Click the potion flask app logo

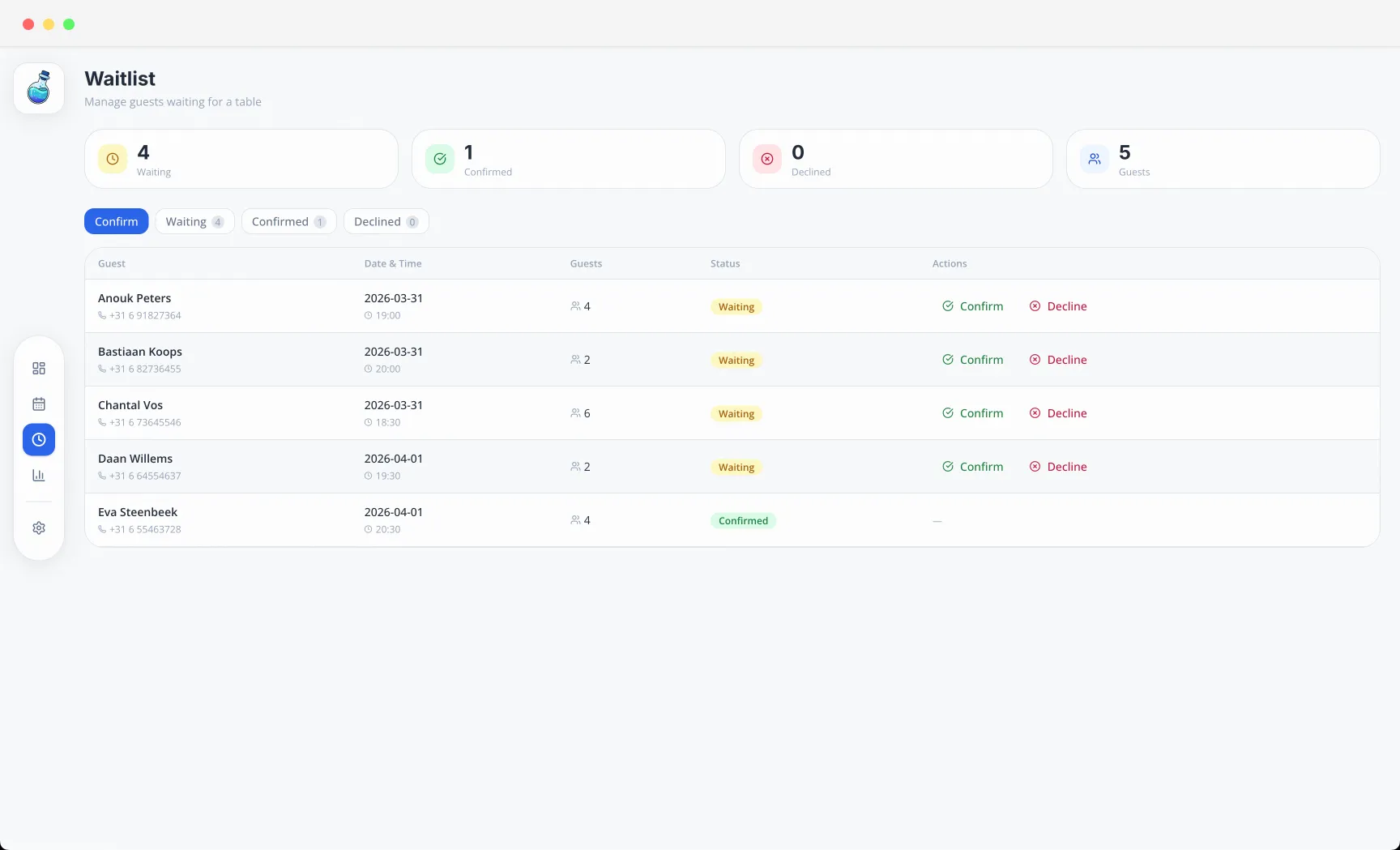pyautogui.click(x=39, y=88)
